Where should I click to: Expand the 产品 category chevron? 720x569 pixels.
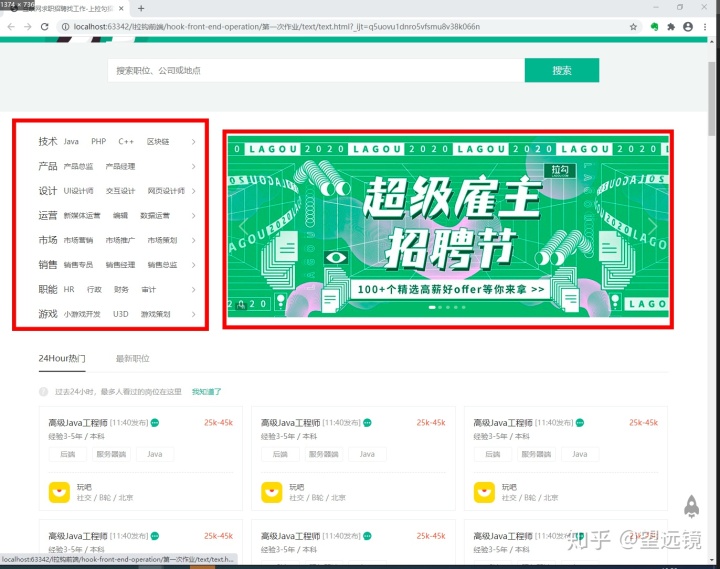[x=193, y=166]
